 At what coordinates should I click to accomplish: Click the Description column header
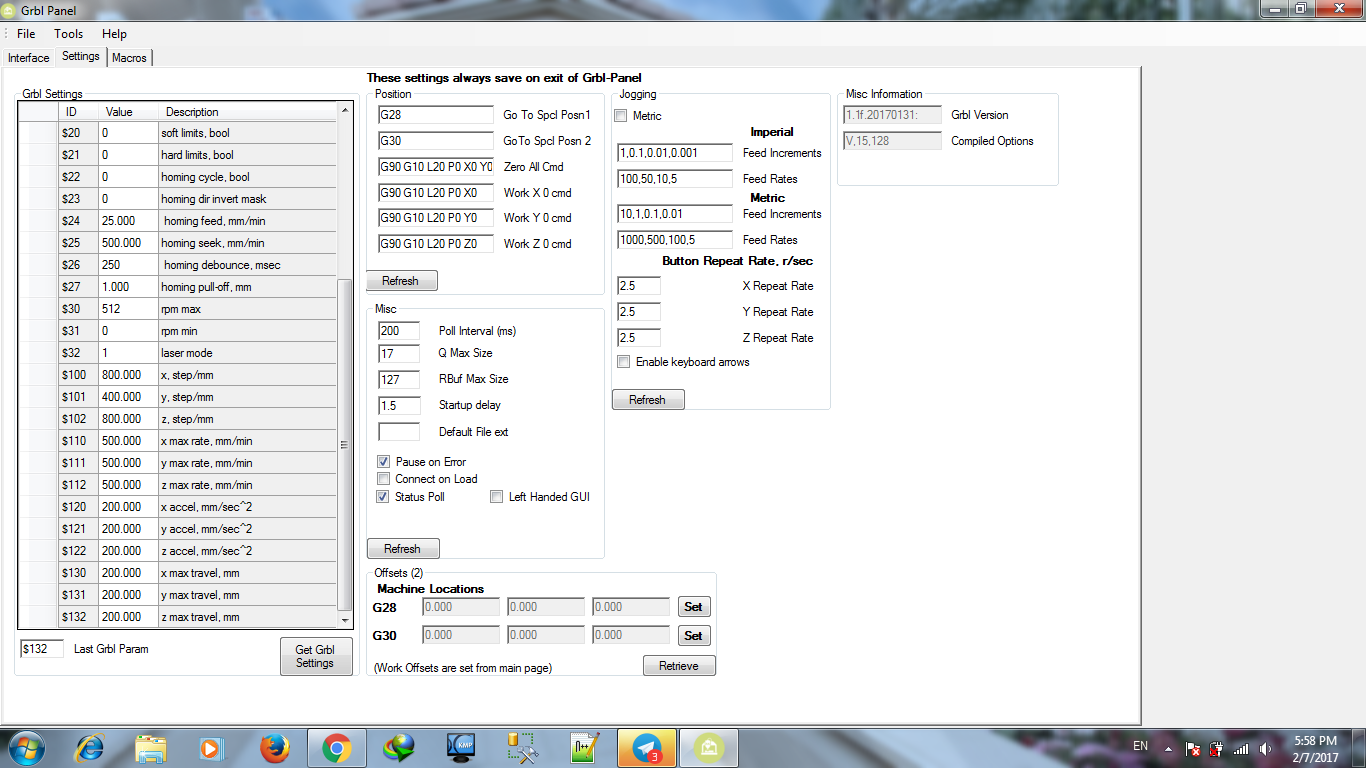pyautogui.click(x=247, y=112)
